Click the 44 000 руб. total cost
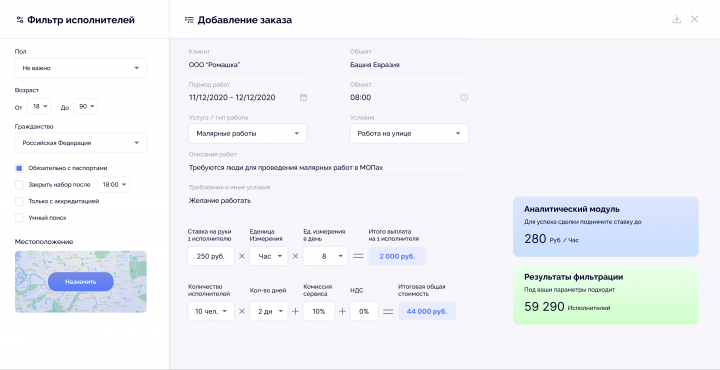 [x=427, y=311]
